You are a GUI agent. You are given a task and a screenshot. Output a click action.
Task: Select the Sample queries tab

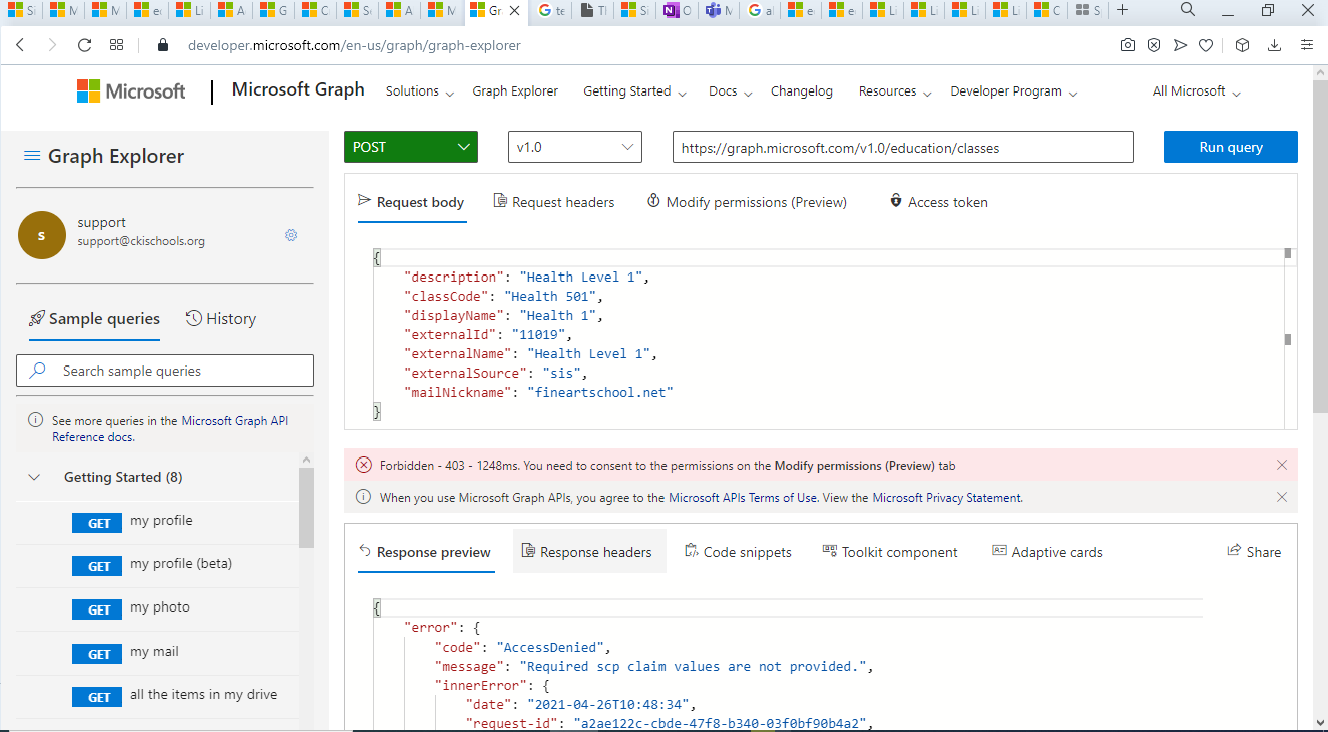coord(94,319)
